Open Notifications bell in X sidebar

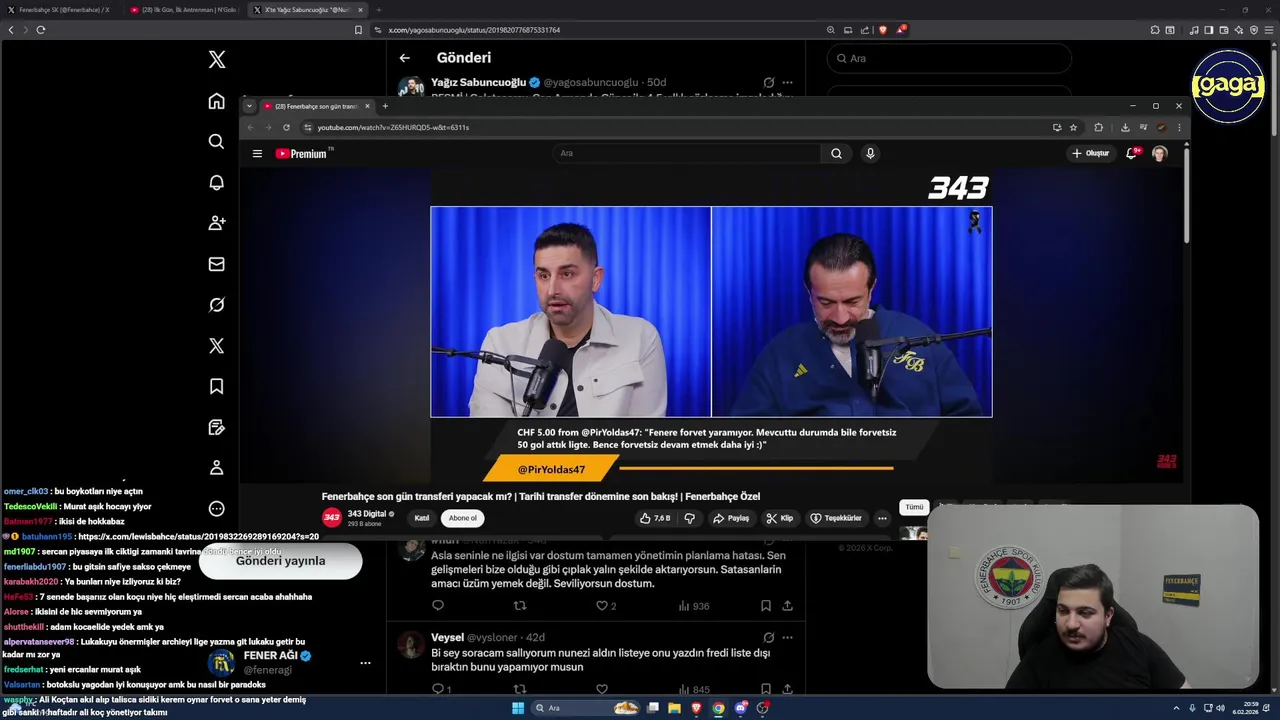tap(217, 183)
